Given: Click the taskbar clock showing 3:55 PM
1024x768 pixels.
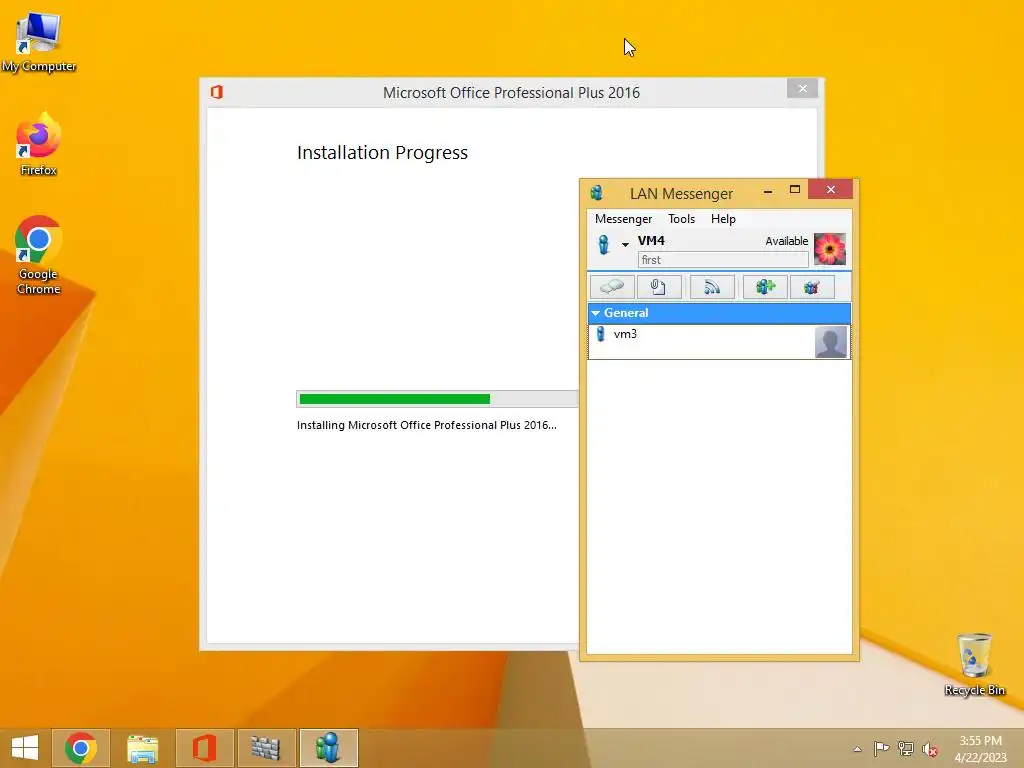Looking at the screenshot, I should (980, 748).
